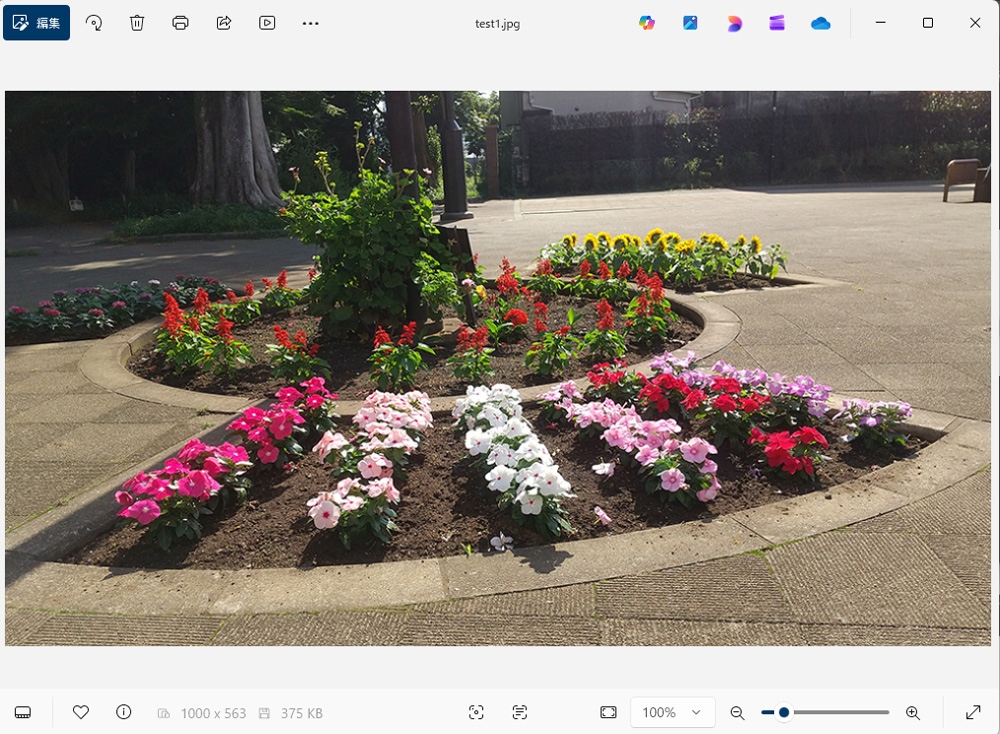Viewport: 1000px width, 734px height.
Task: Show file info with the info icon
Action: pyautogui.click(x=124, y=712)
